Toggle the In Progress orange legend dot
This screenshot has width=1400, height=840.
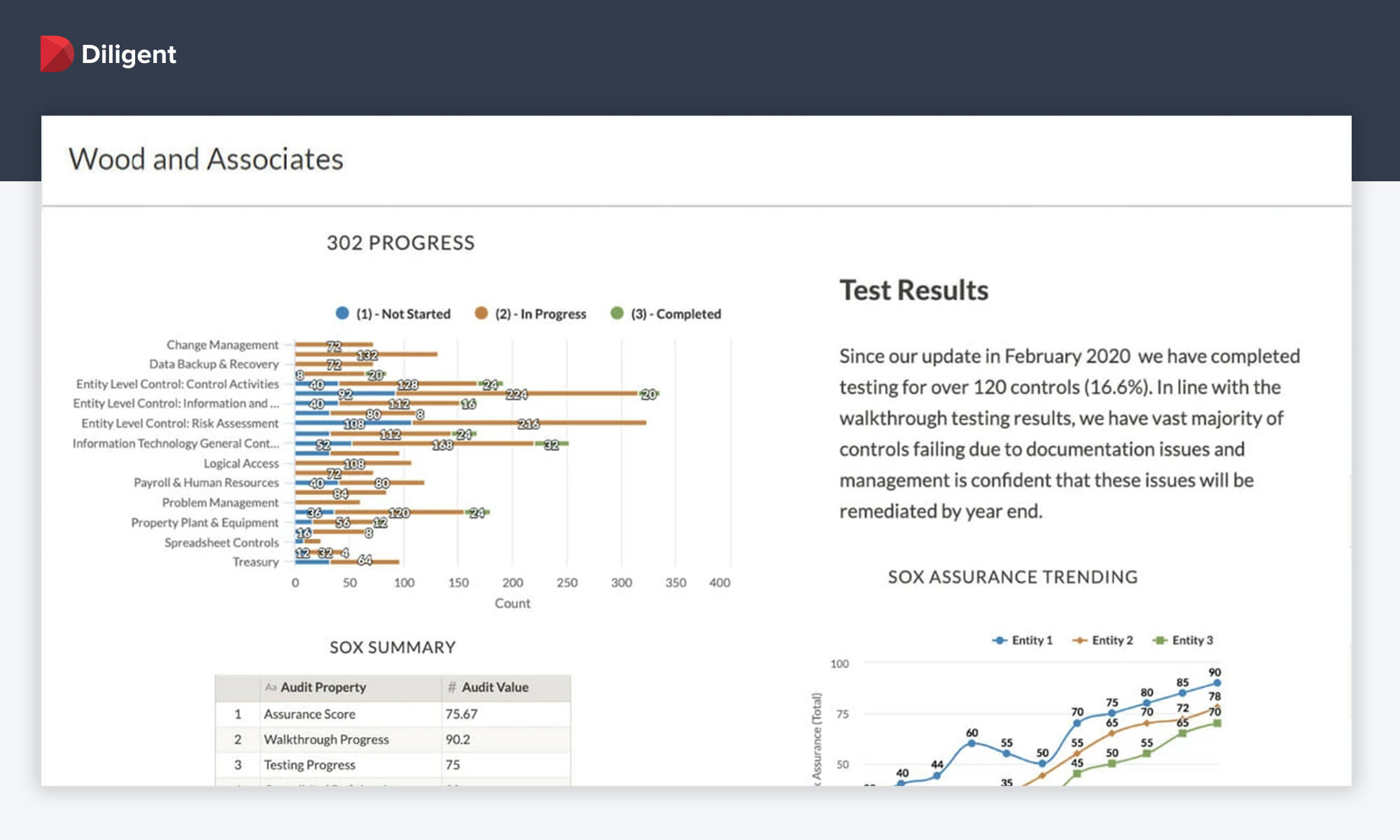[481, 314]
